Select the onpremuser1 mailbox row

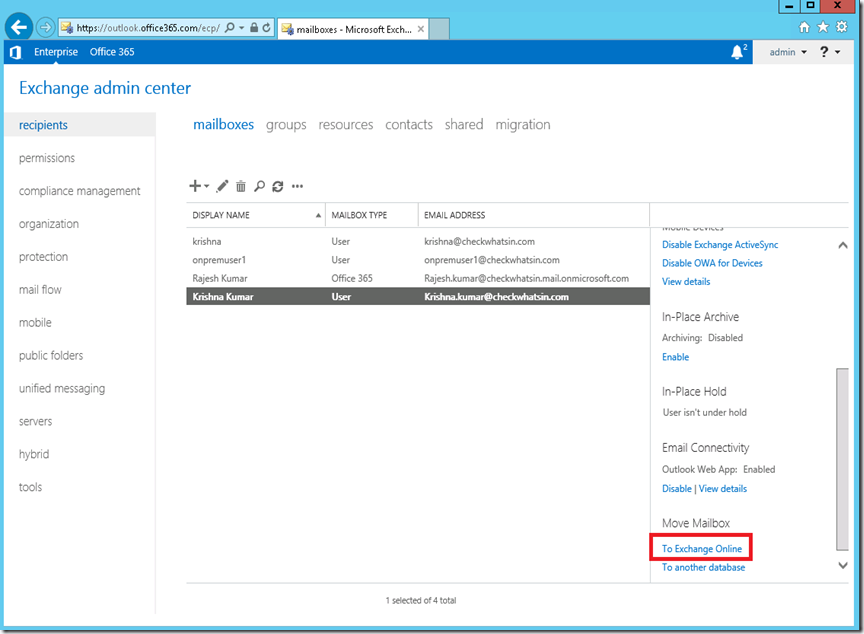418,260
